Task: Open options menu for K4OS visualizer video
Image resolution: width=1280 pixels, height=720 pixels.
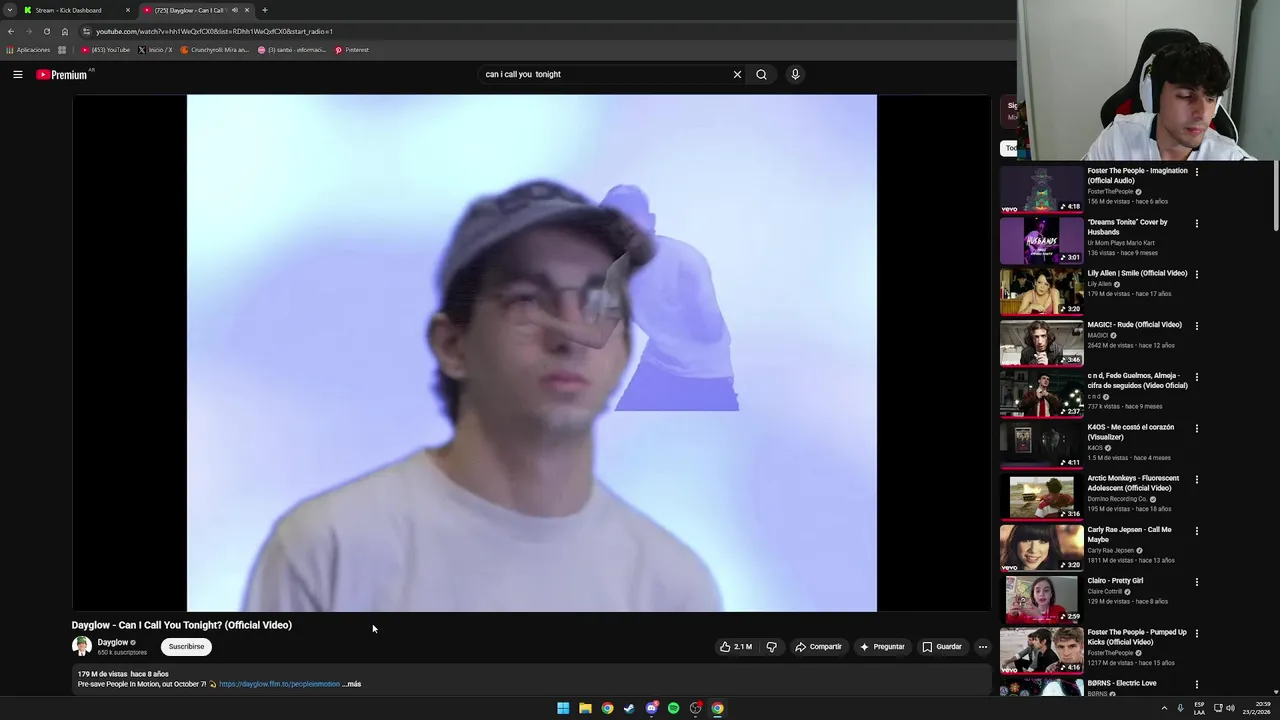Action: [x=1196, y=428]
